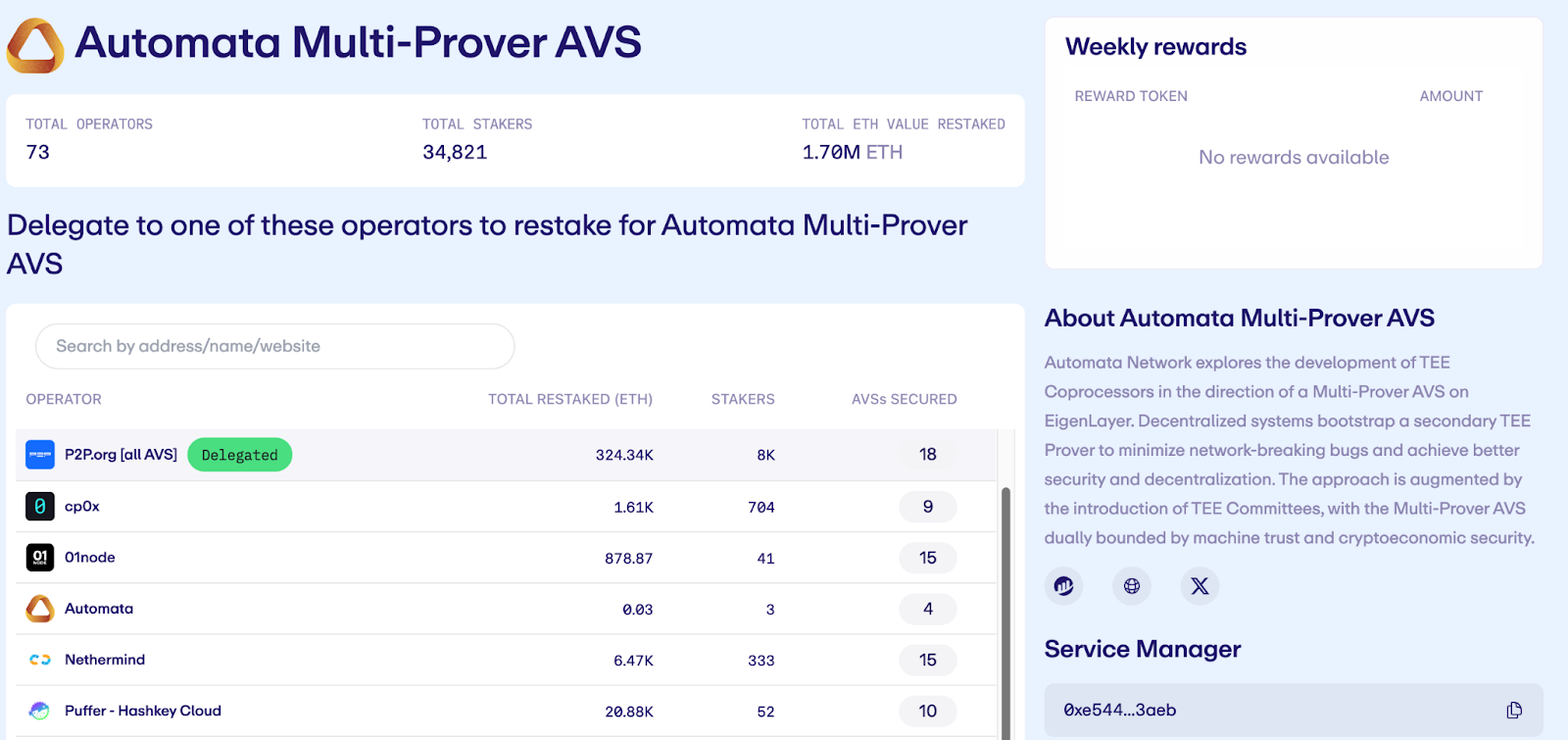Open the X (Twitter) social link icon
The width and height of the screenshot is (1568, 740).
[x=1200, y=586]
